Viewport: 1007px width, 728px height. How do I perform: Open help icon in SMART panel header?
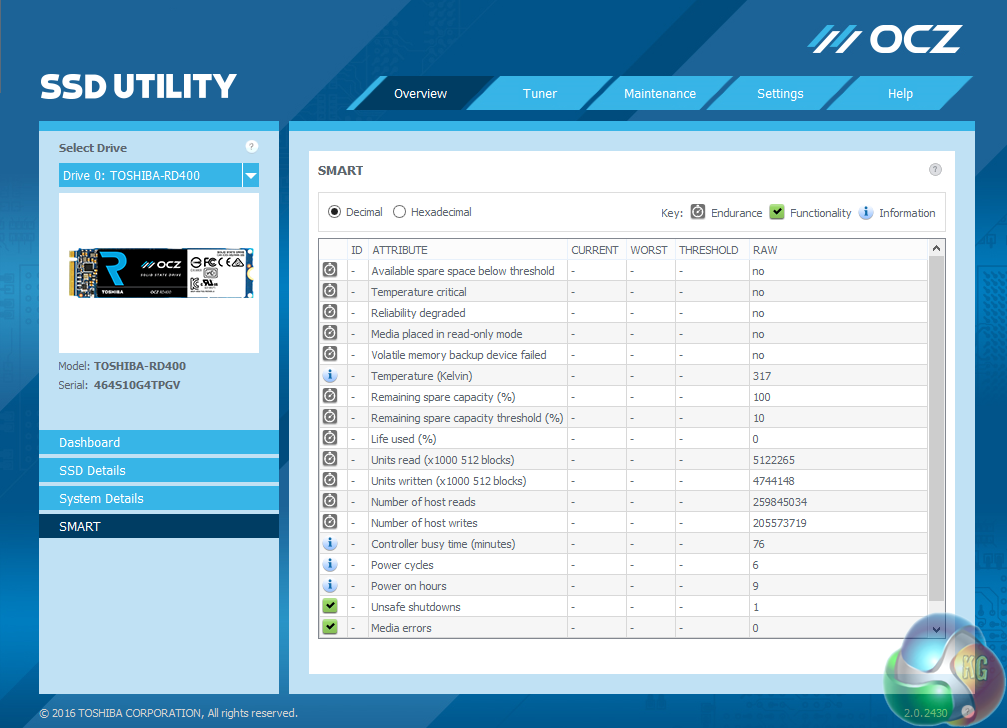pyautogui.click(x=935, y=169)
